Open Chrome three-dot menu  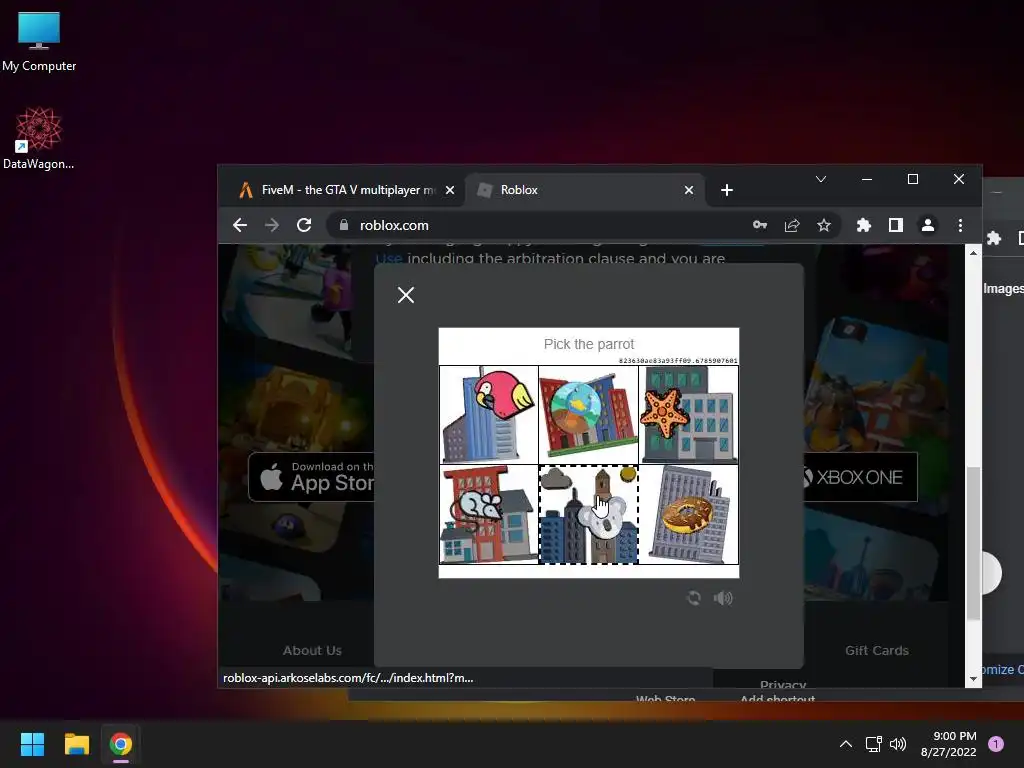[960, 225]
